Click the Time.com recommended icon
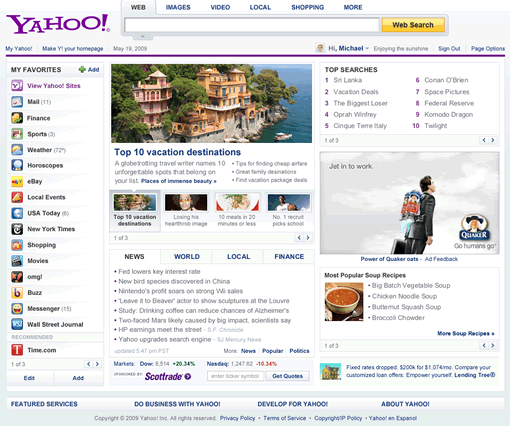 [17, 350]
